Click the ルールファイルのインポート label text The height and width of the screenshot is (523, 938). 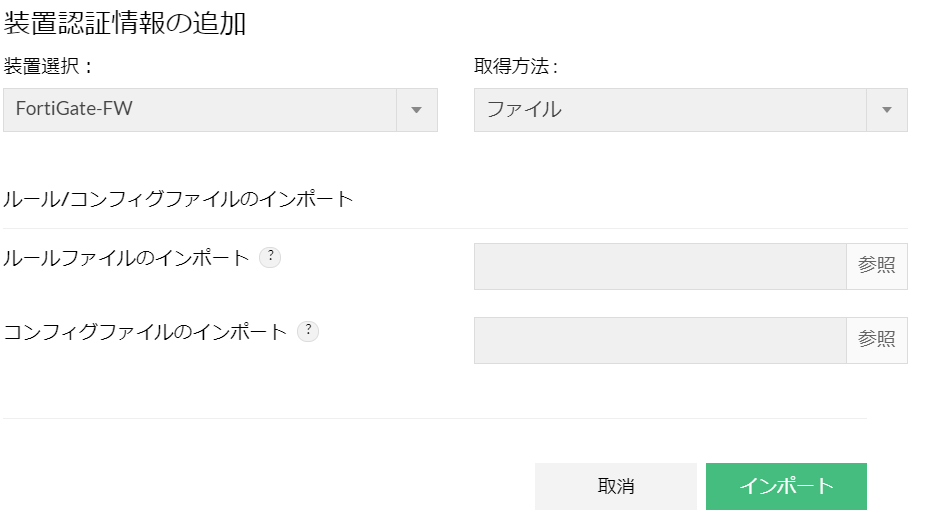[x=126, y=258]
